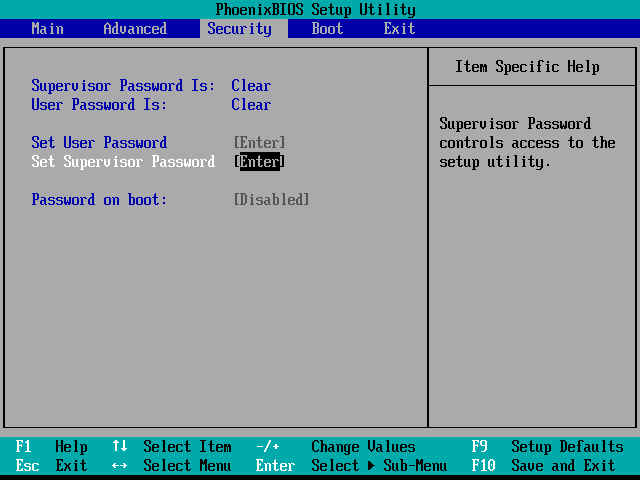
Task: Select the Set Supervisor Password item
Action: pos(123,162)
